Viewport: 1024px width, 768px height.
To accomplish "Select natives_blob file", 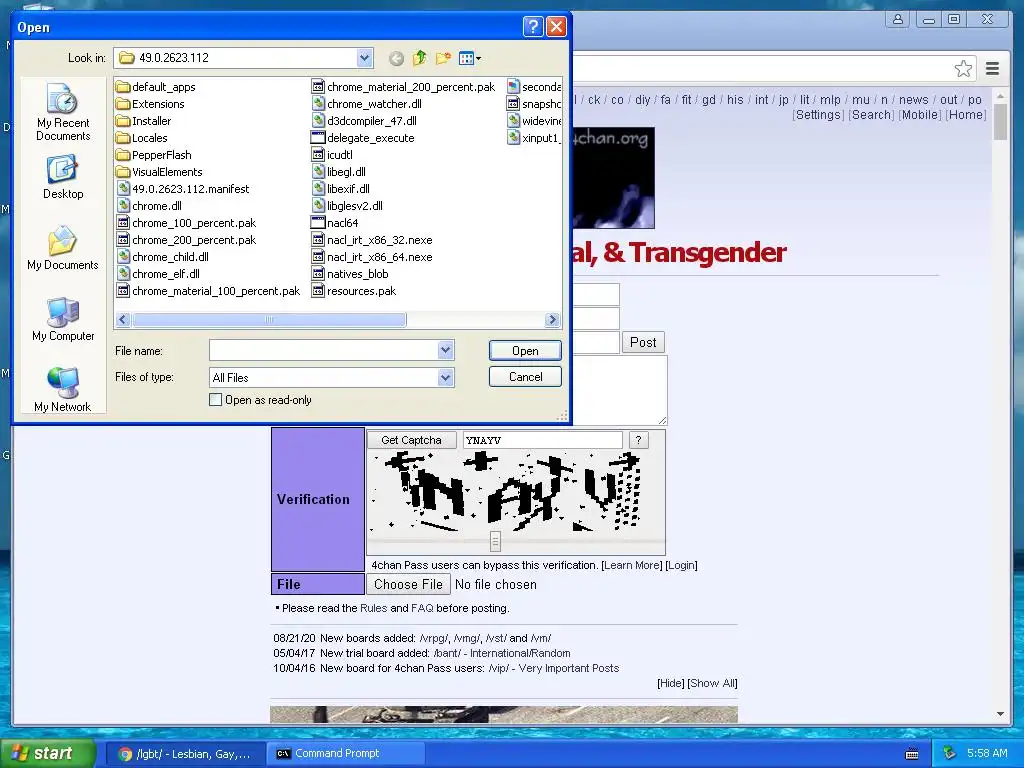I will pos(350,274).
